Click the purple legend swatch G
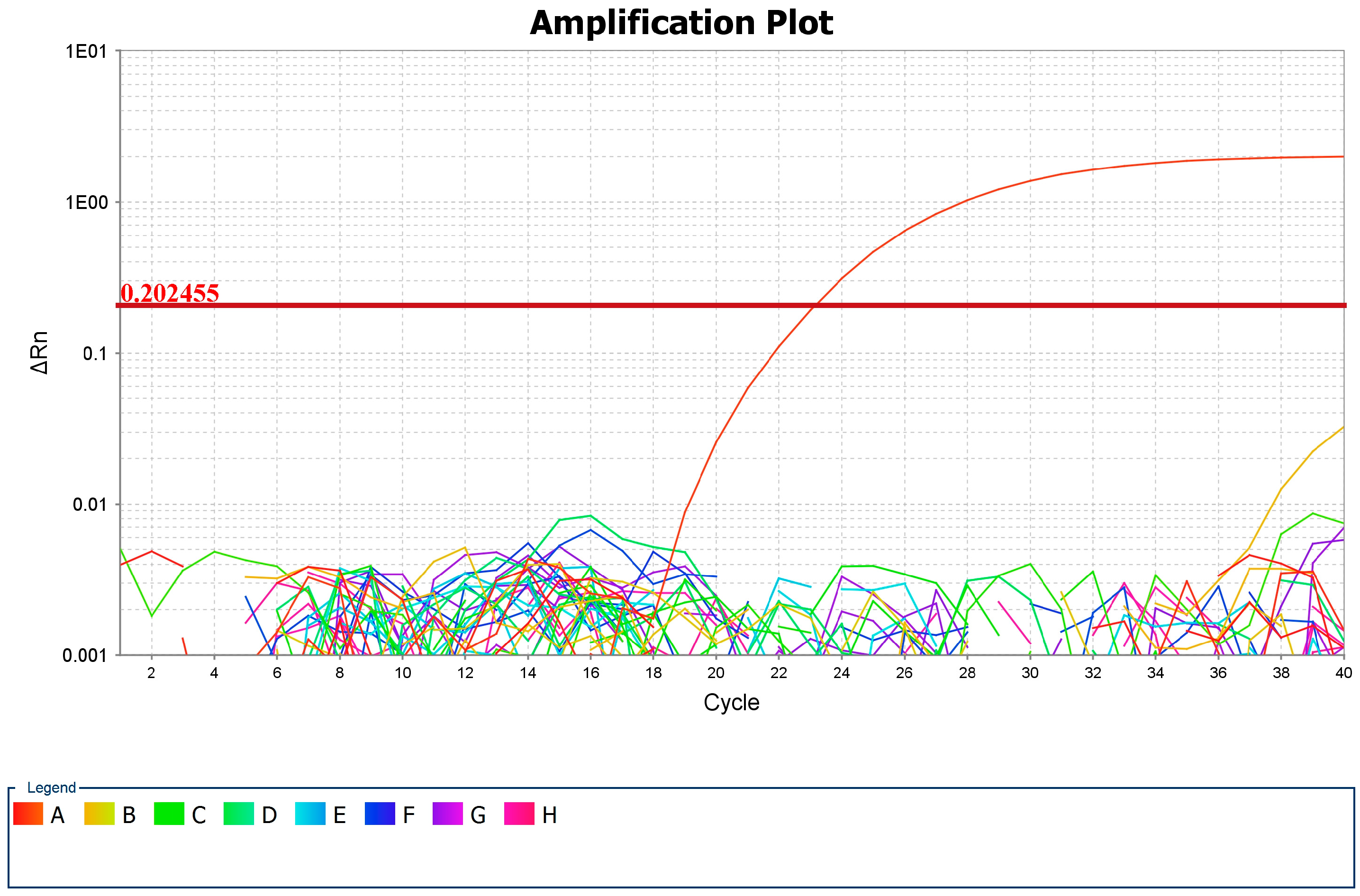The width and height of the screenshot is (1360, 896). pos(448,814)
